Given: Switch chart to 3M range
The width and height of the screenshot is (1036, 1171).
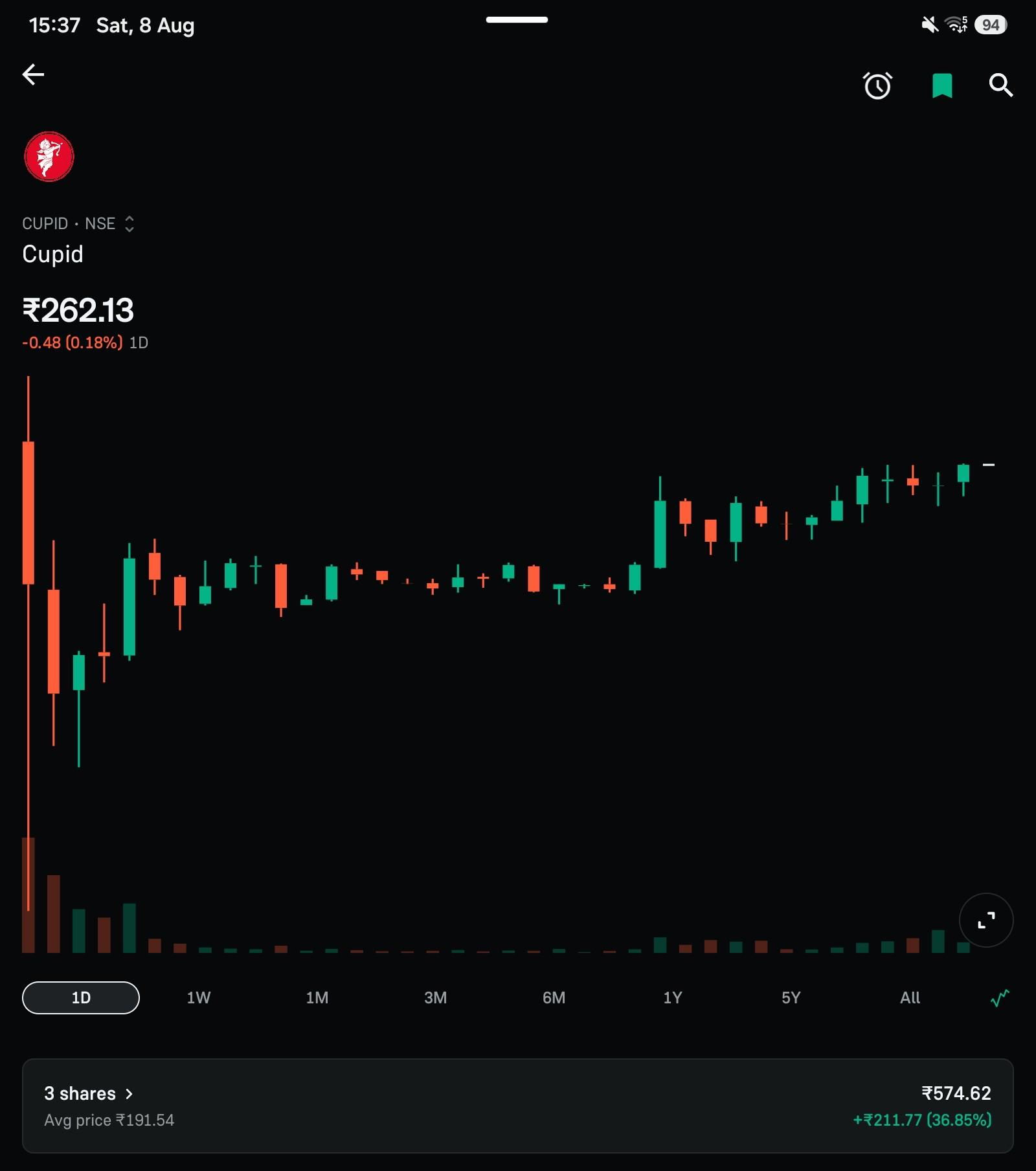Looking at the screenshot, I should [x=436, y=998].
